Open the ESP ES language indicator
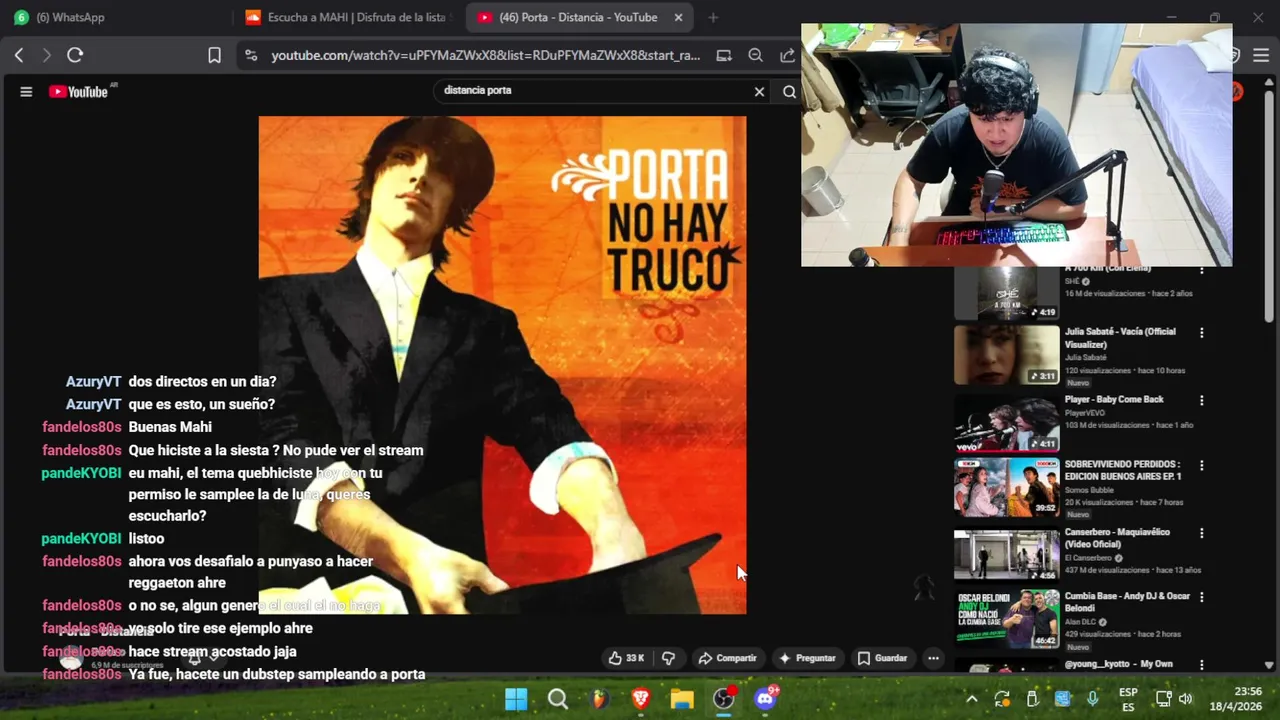 [x=1128, y=699]
